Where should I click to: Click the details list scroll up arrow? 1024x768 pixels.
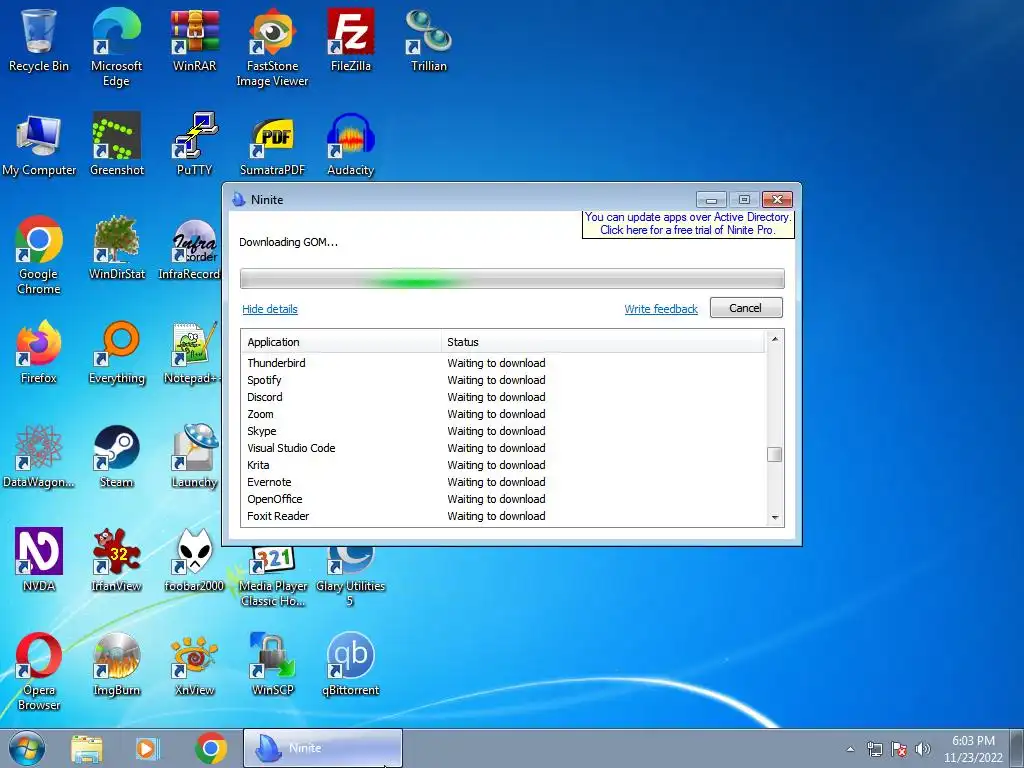point(775,339)
